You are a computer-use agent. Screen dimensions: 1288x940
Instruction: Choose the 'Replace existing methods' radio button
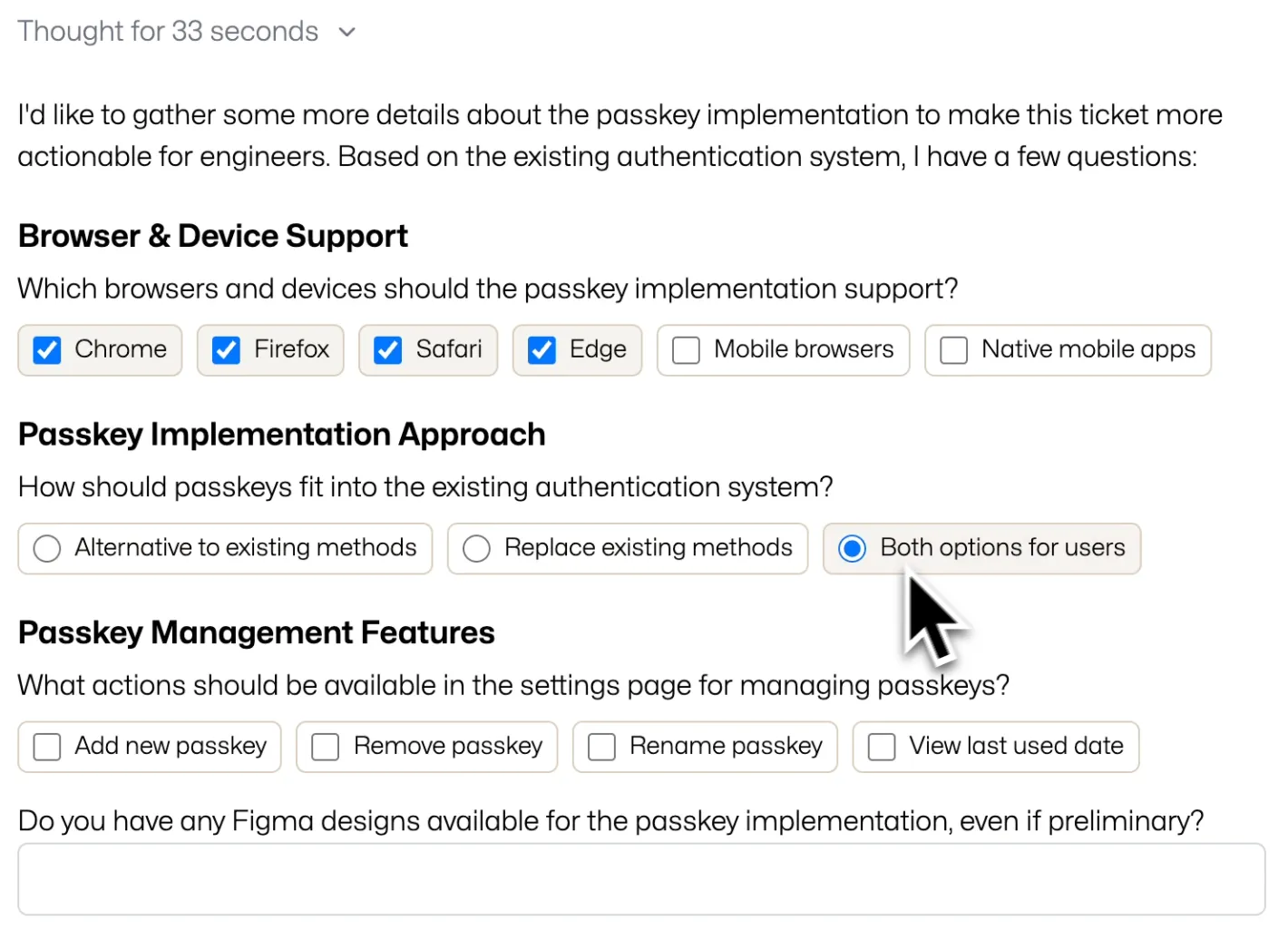pos(476,549)
